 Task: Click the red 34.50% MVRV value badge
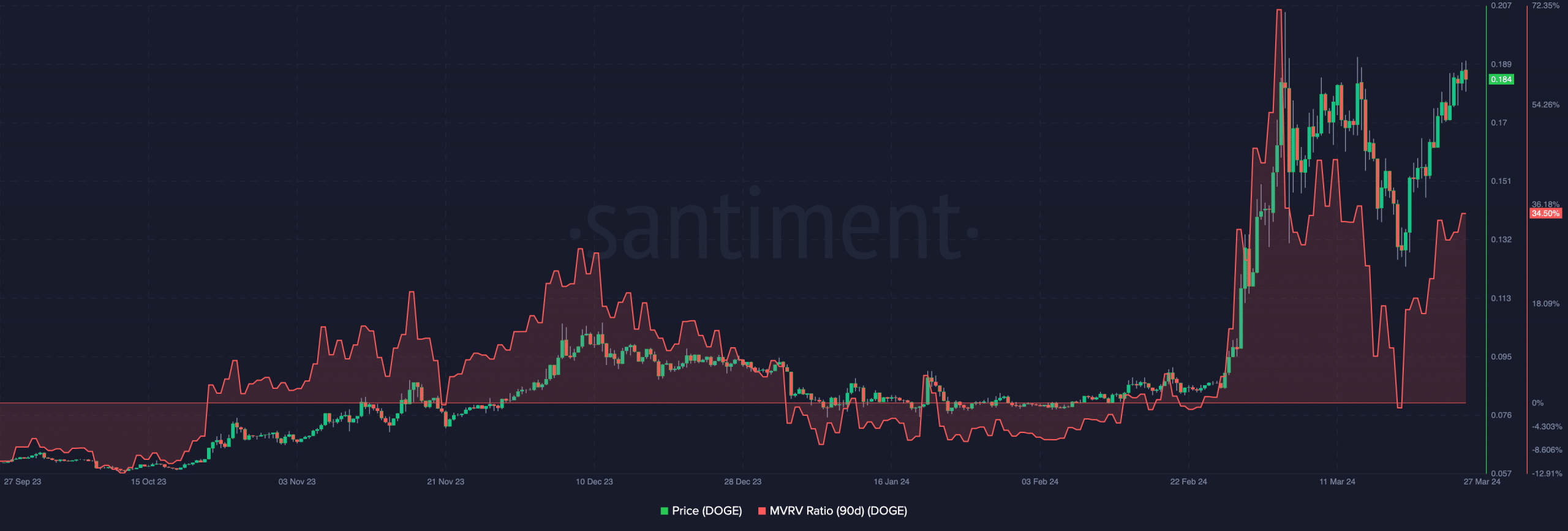(x=1545, y=214)
